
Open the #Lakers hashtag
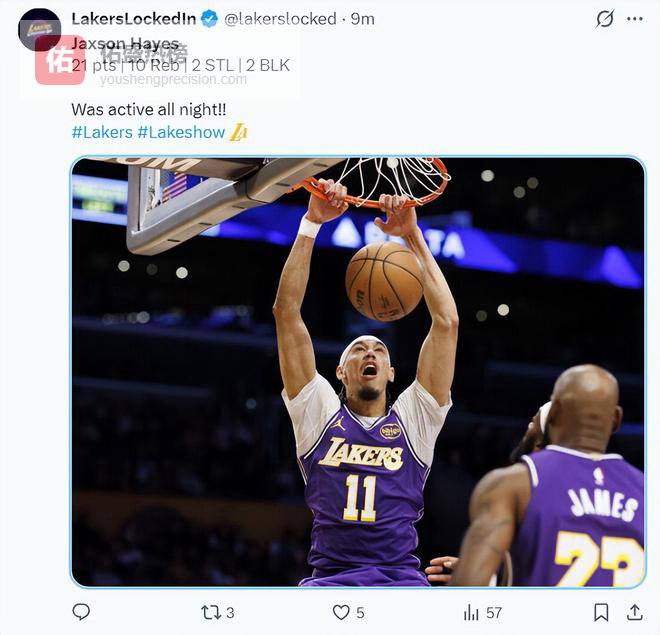coord(102,132)
